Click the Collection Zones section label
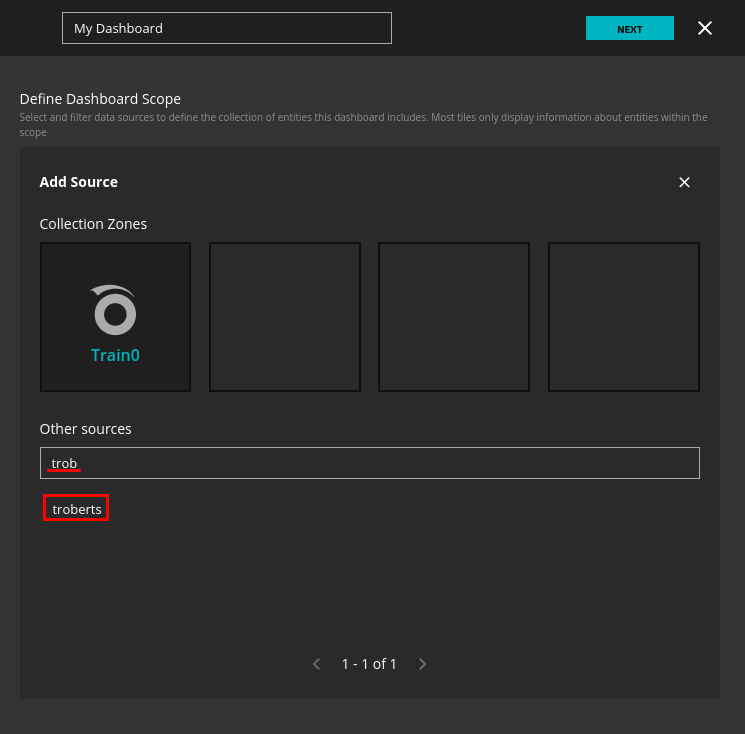Viewport: 745px width, 734px height. tap(93, 224)
